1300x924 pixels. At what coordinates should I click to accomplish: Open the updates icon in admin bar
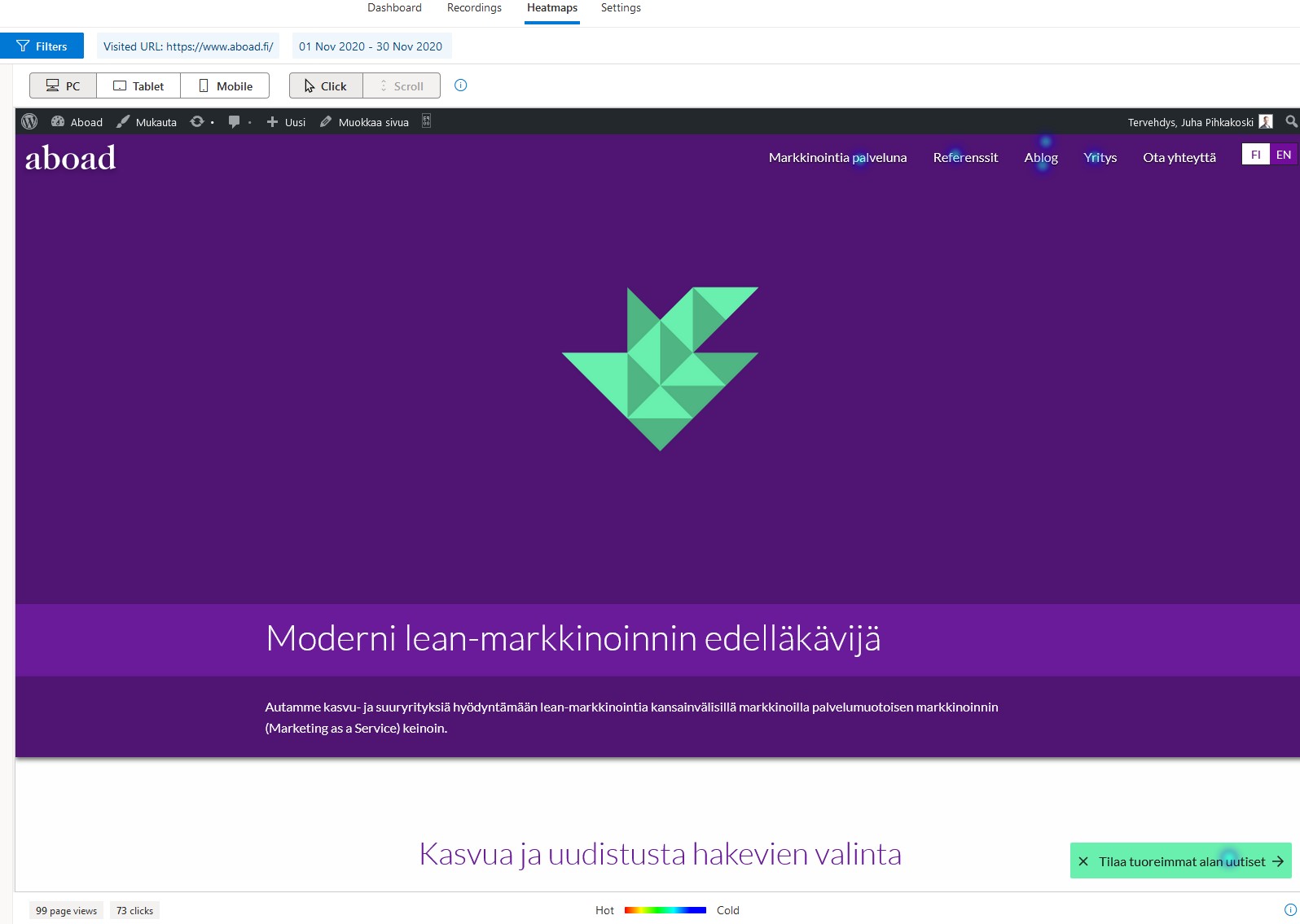pos(197,121)
